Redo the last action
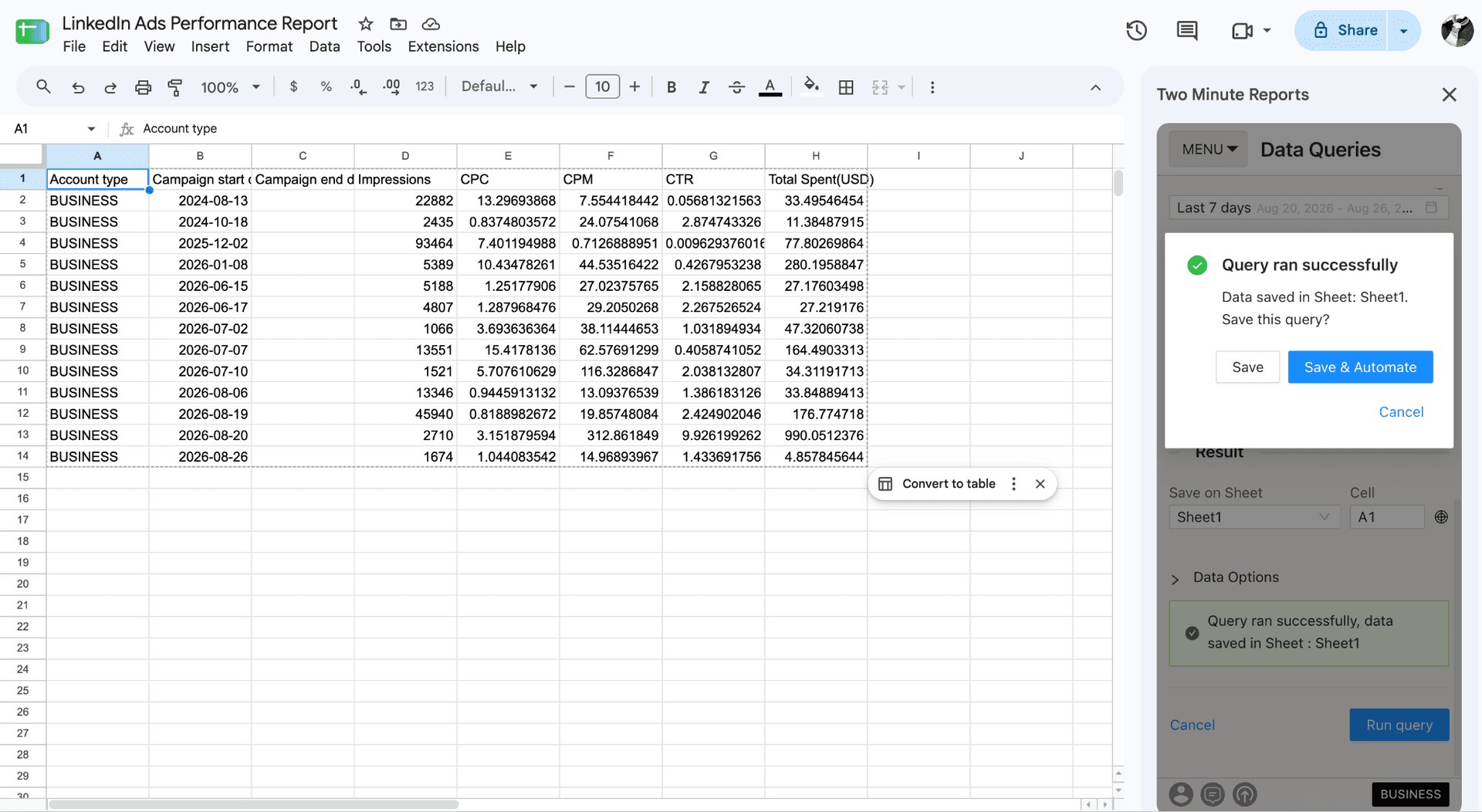1482x812 pixels. (x=110, y=87)
